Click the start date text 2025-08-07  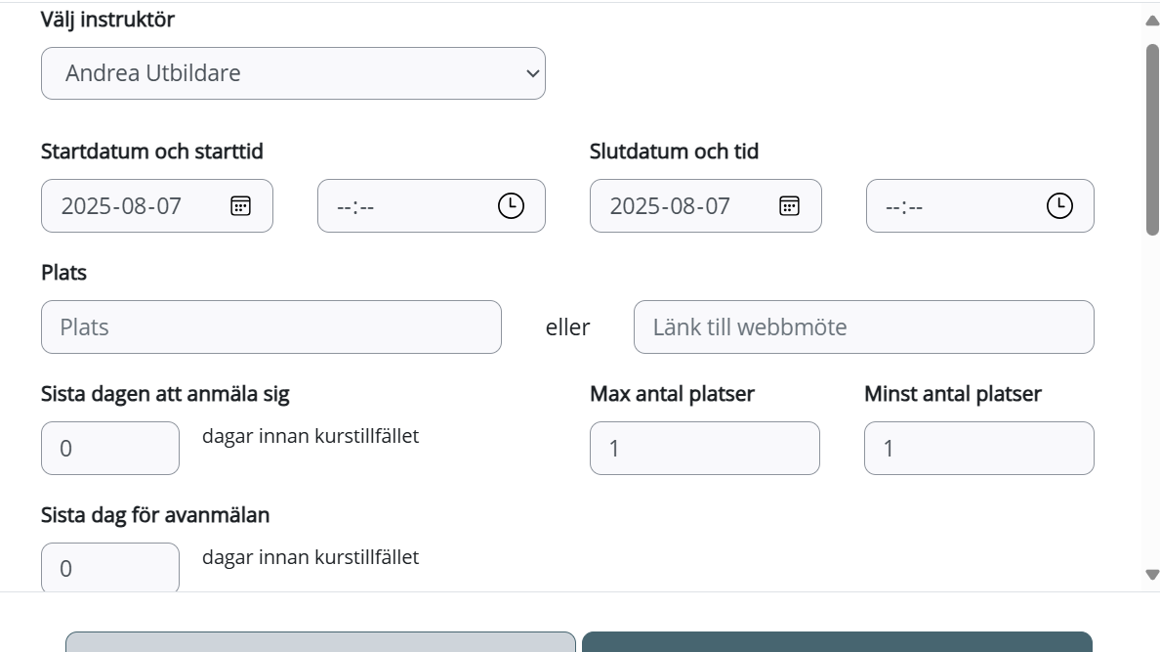tap(122, 207)
